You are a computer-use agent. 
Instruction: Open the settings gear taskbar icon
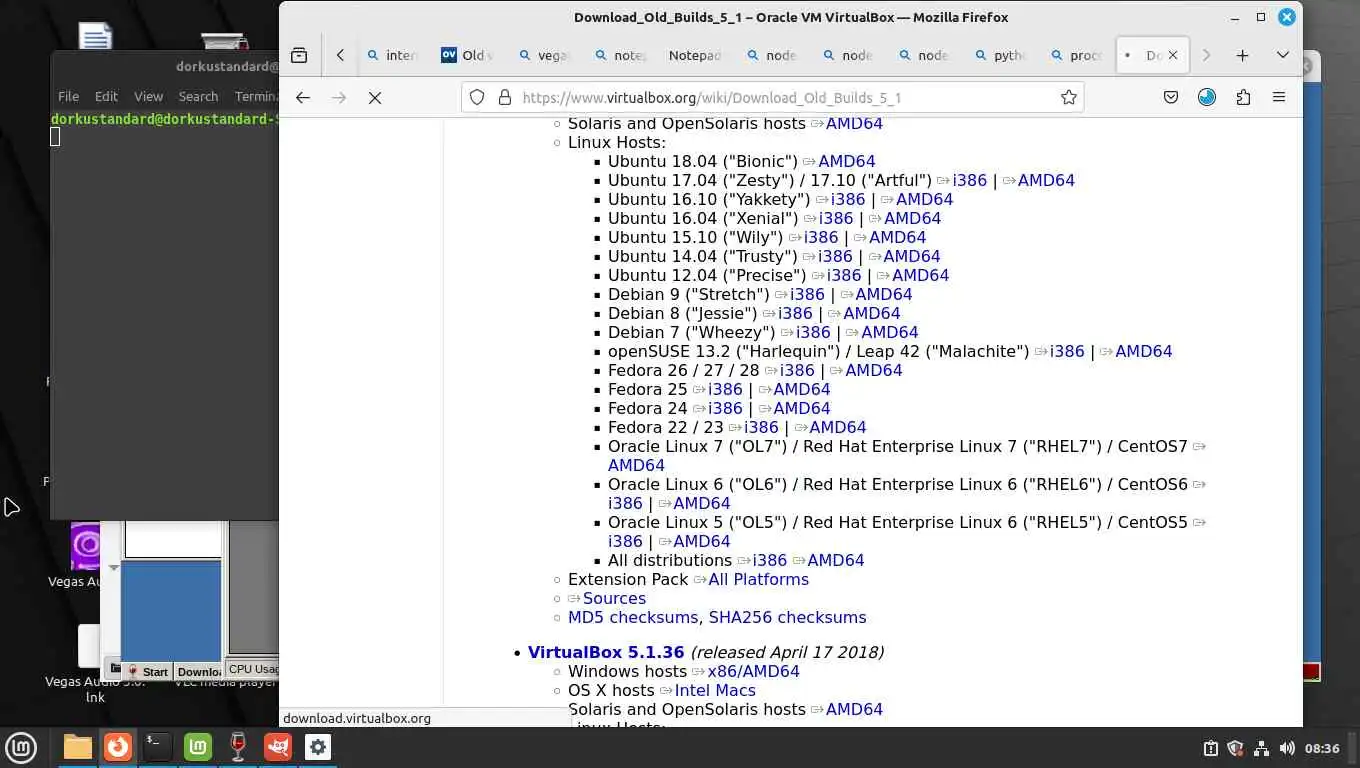(318, 747)
